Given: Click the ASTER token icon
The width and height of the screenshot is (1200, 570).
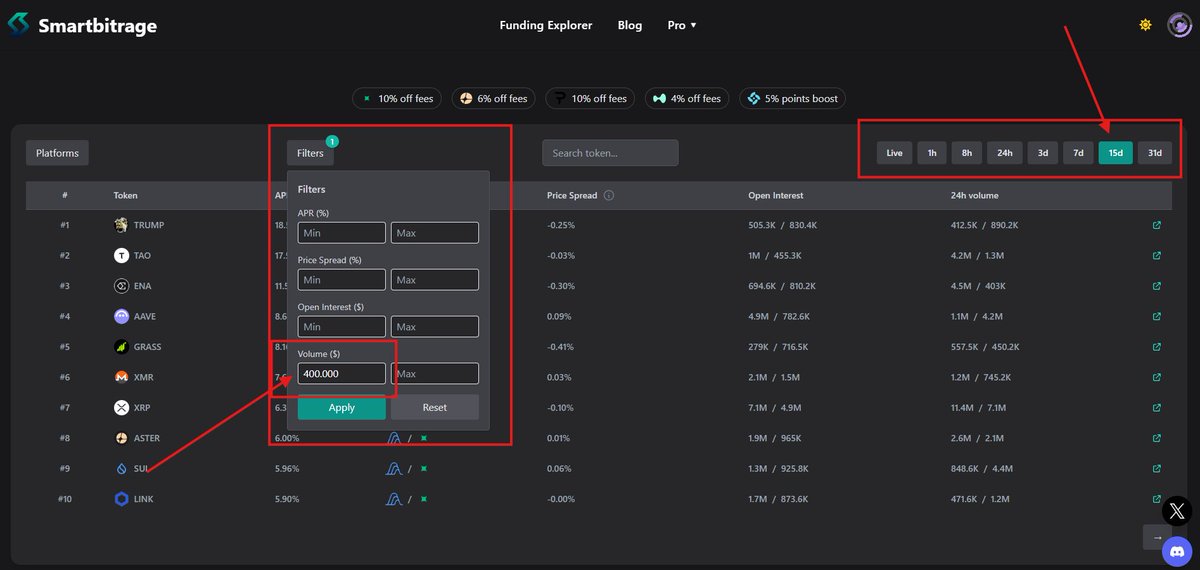Looking at the screenshot, I should (121, 438).
